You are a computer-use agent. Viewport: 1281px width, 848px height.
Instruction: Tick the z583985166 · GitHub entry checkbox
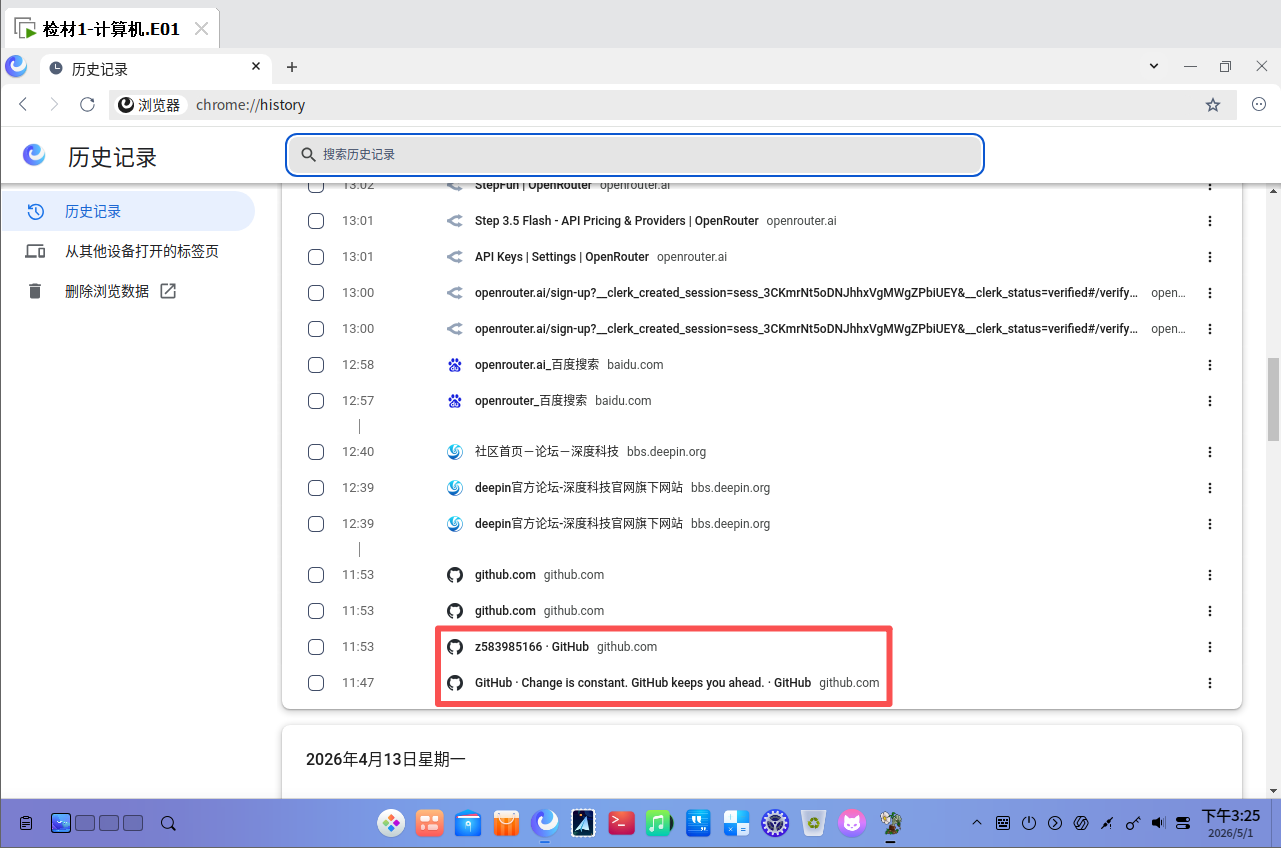(316, 647)
